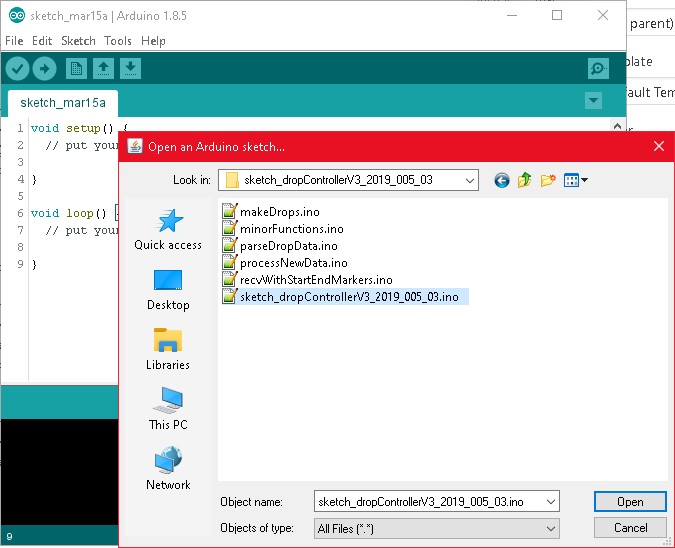Screen dimensions: 675x548
Task: Click inside the Object name text field
Action: click(x=428, y=502)
